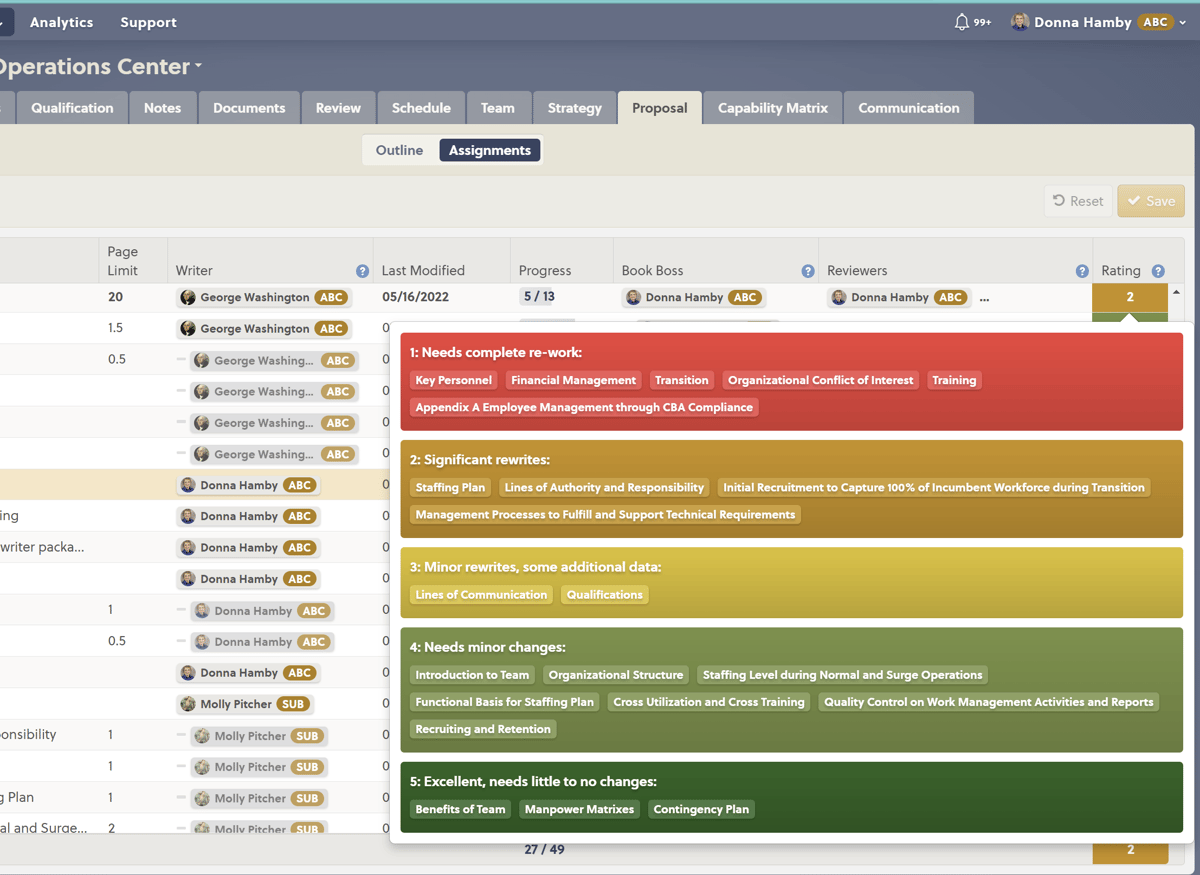Switch to the Outline view
Viewport: 1200px width, 875px height.
click(399, 149)
